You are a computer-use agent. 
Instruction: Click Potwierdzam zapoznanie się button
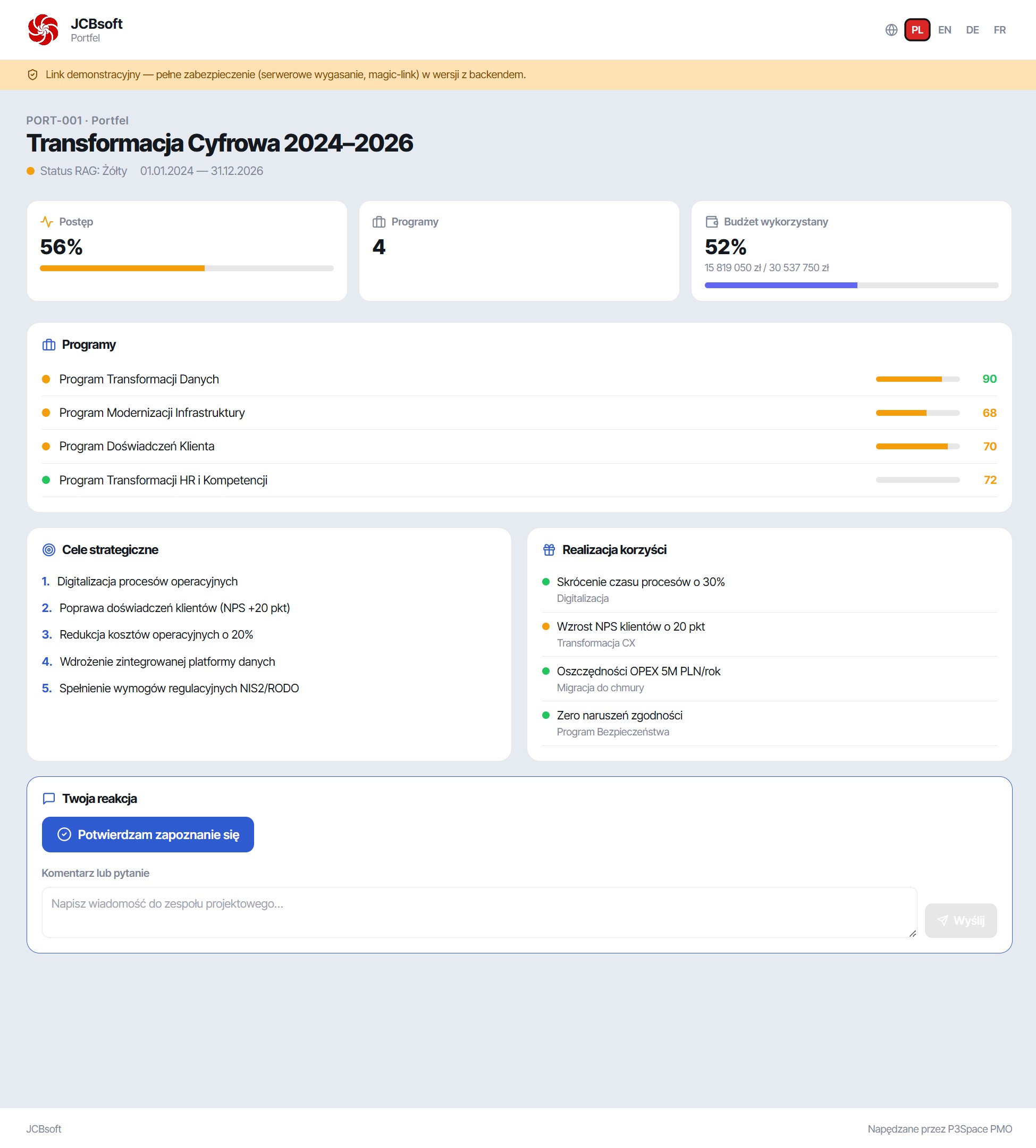[148, 834]
